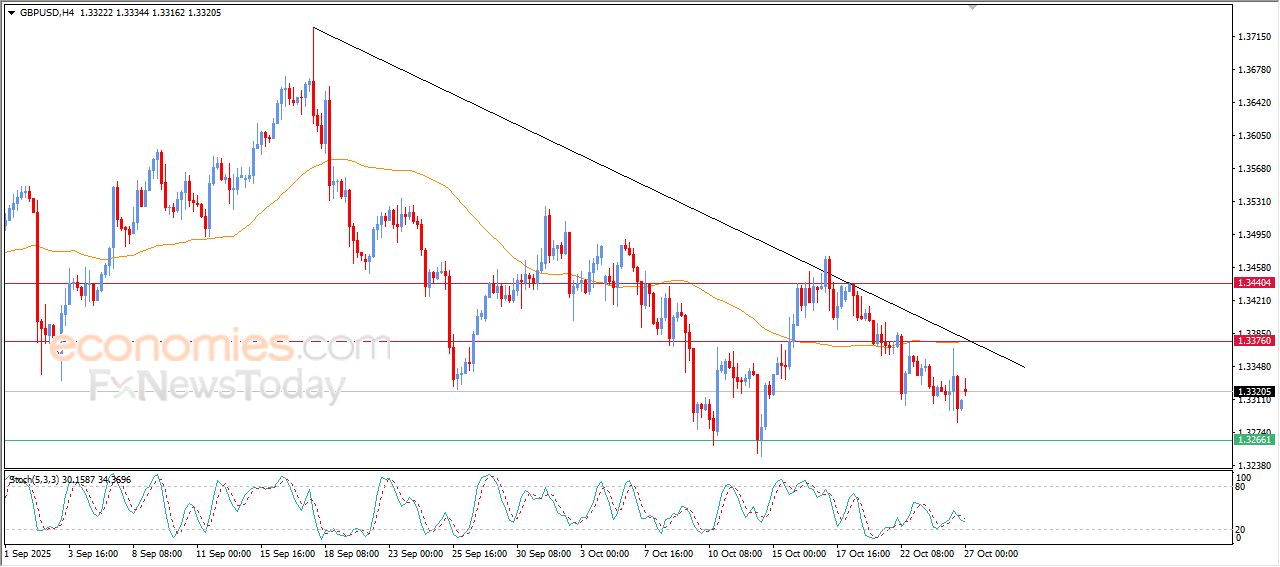Screen dimensions: 1280x567
Task: Click the black 1.33205 current price label
Action: point(1254,392)
